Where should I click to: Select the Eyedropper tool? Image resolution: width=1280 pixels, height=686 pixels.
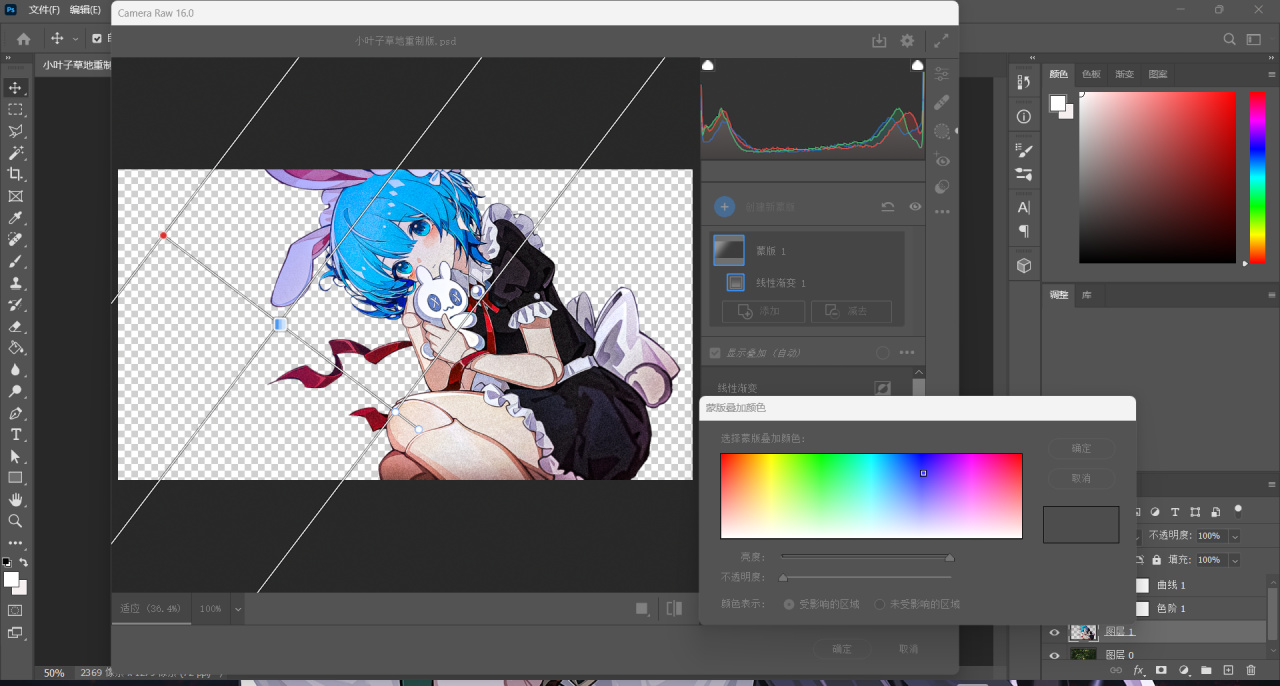16,218
